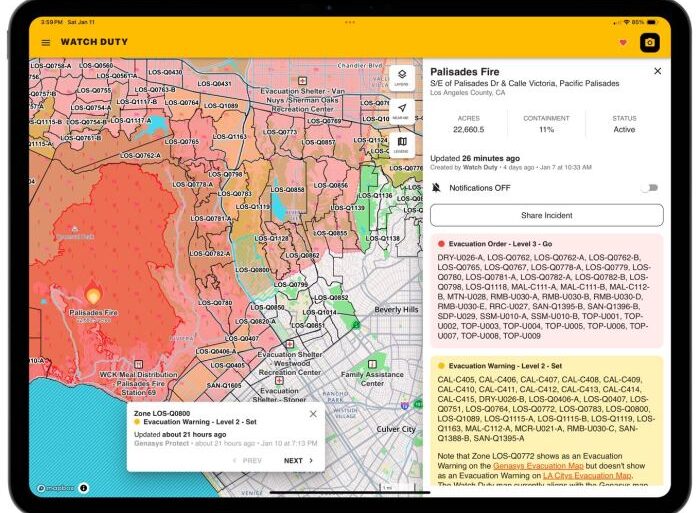The image size is (700, 513).
Task: Click zone label SAN-Q1605 on map
Action: tap(224, 385)
